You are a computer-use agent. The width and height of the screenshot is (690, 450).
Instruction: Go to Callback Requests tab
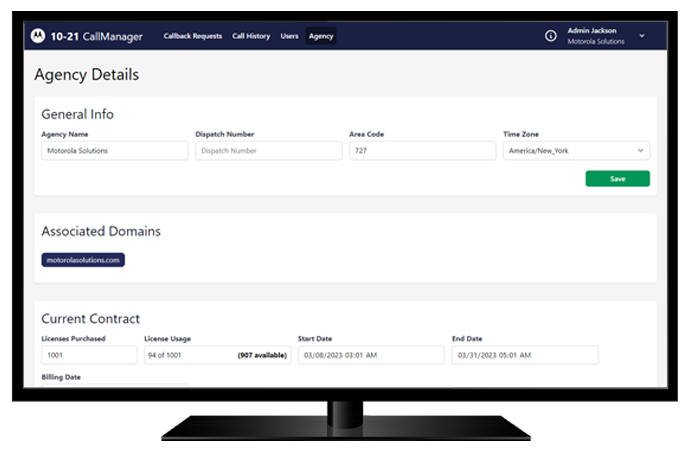[193, 36]
